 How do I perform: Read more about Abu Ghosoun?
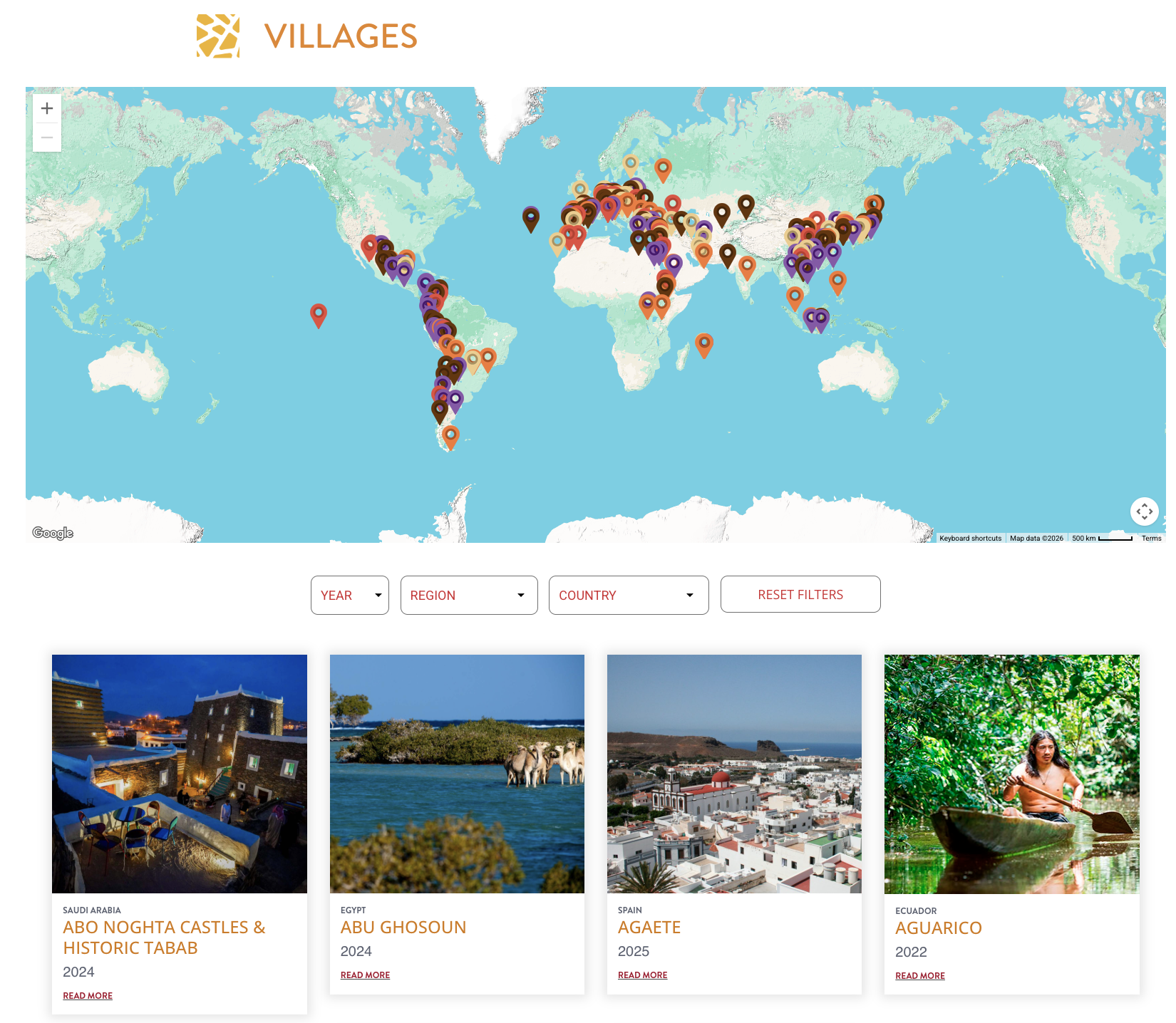pos(365,975)
